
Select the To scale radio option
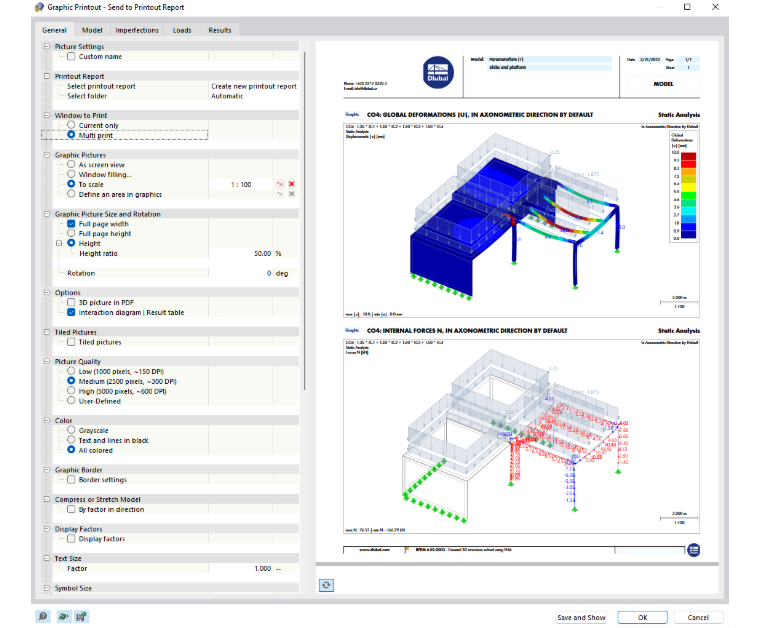pos(71,184)
